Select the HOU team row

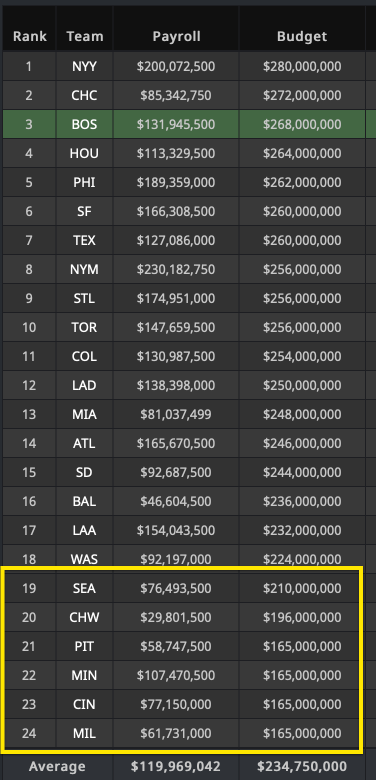click(189, 153)
